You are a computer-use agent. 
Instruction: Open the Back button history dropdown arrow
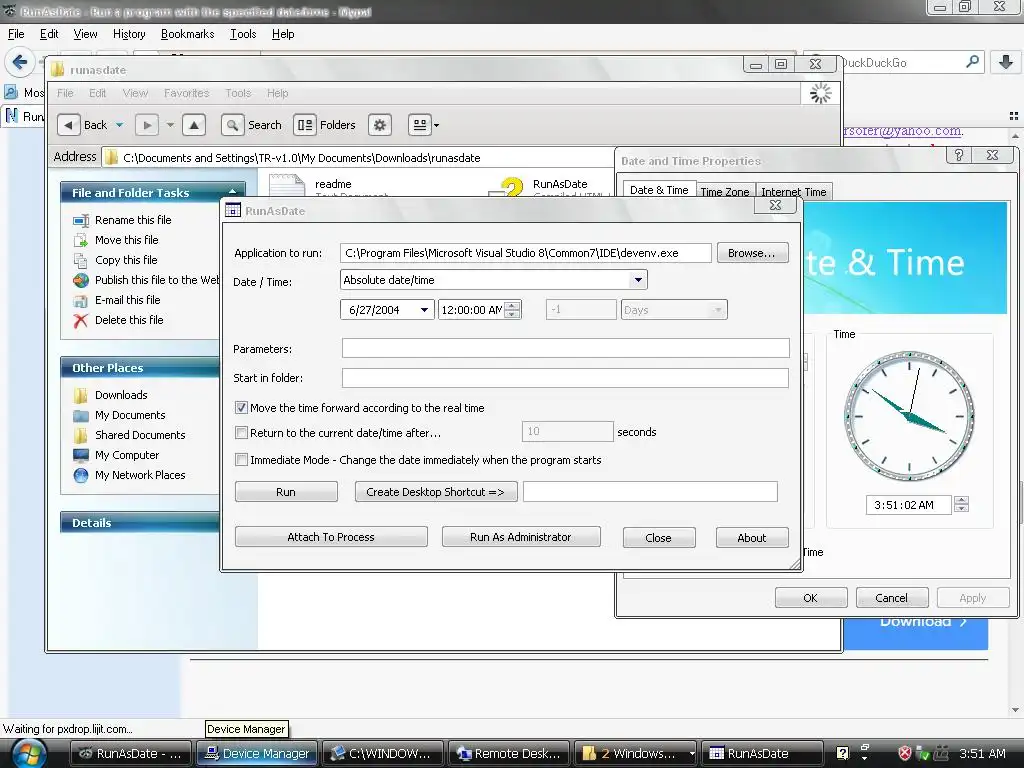click(120, 125)
